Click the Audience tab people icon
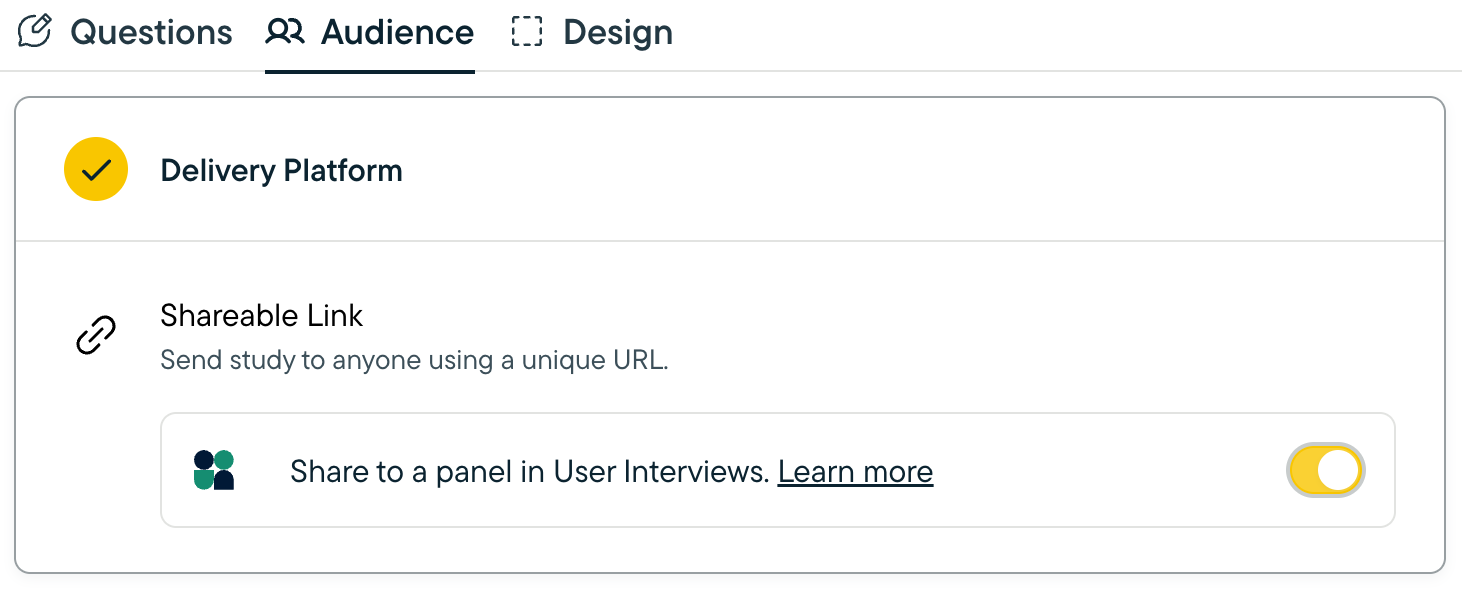This screenshot has width=1462, height=590. [x=285, y=32]
